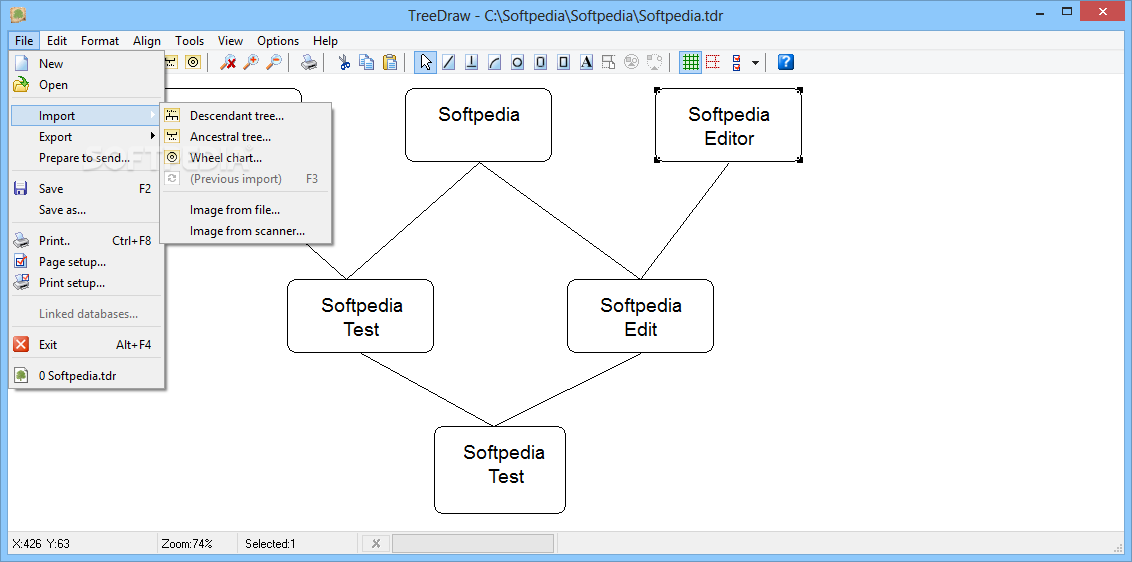This screenshot has width=1132, height=562.
Task: Click the zoom in magnifier icon
Action: click(251, 62)
